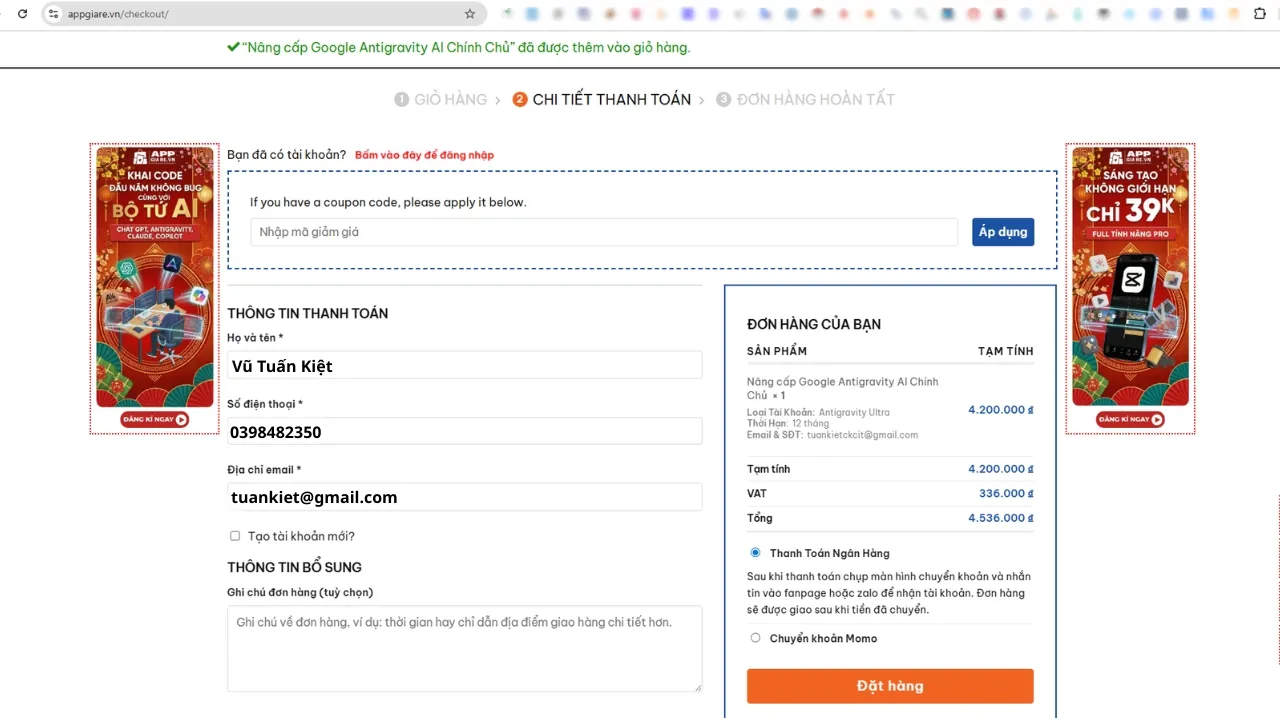Screen dimensions: 1280x720
Task: Click the Họ và tên name field
Action: (464, 366)
